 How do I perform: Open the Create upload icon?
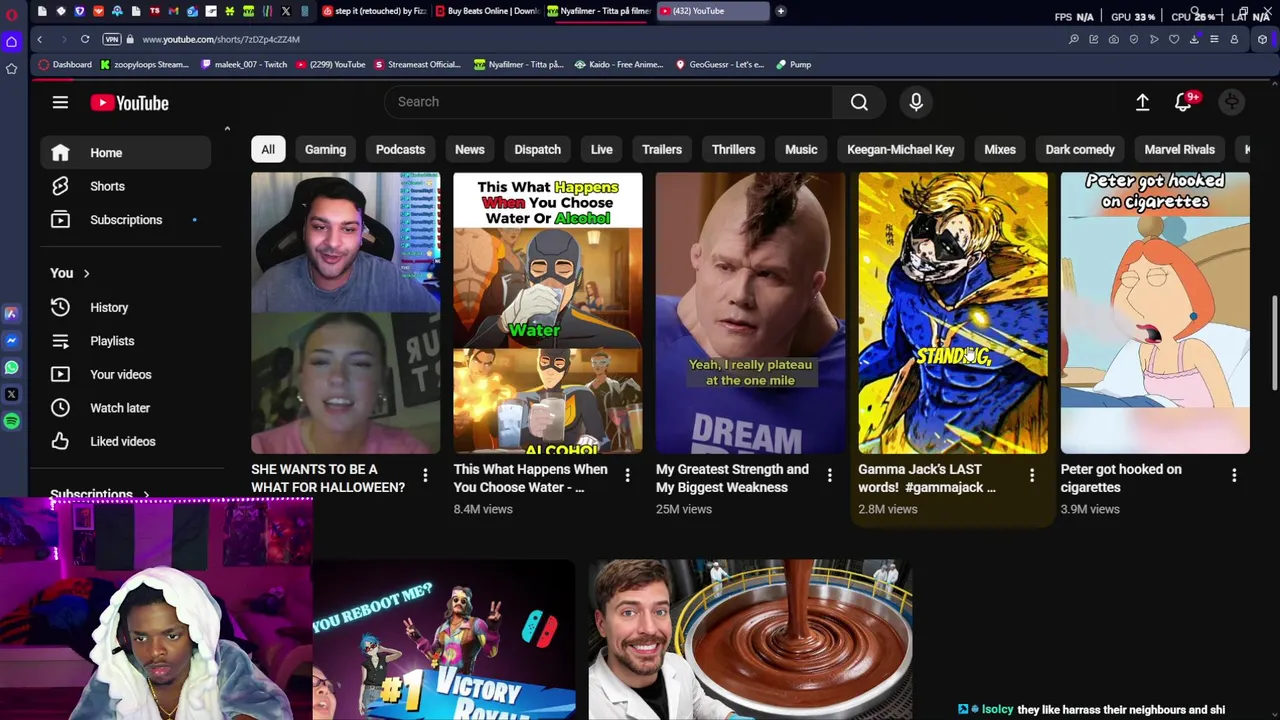1142,102
